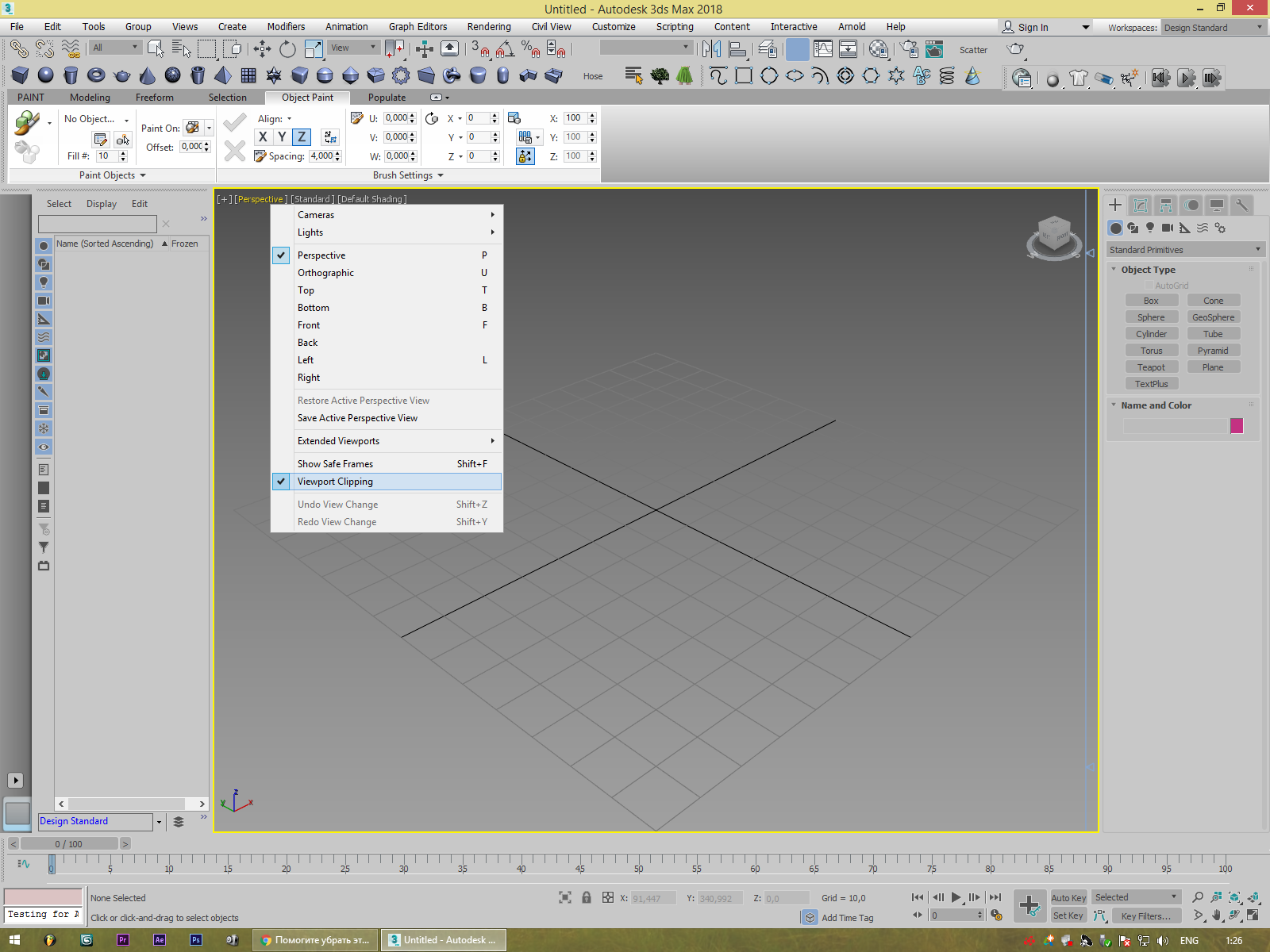Click the GeoSphere object type button
The height and width of the screenshot is (952, 1270).
point(1213,317)
